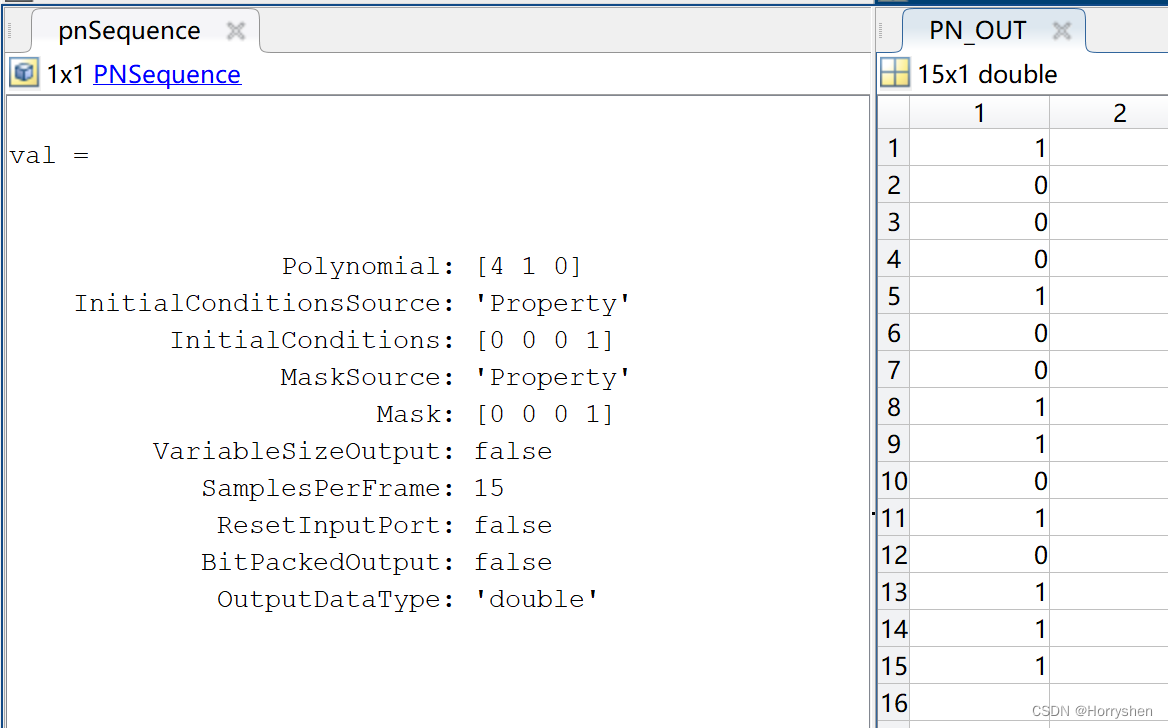1168x728 pixels.
Task: Click the ResetInputPort property label
Action: (x=335, y=525)
